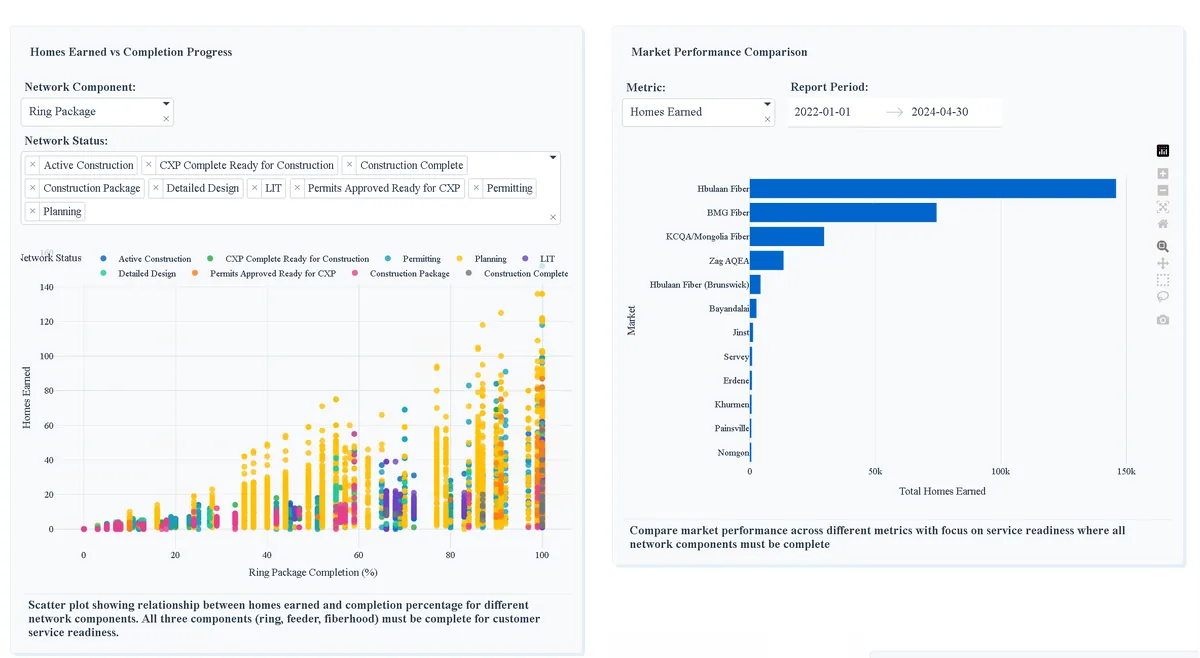Activate the pan tool in modebar
Image resolution: width=1200 pixels, height=658 pixels.
pyautogui.click(x=1162, y=263)
